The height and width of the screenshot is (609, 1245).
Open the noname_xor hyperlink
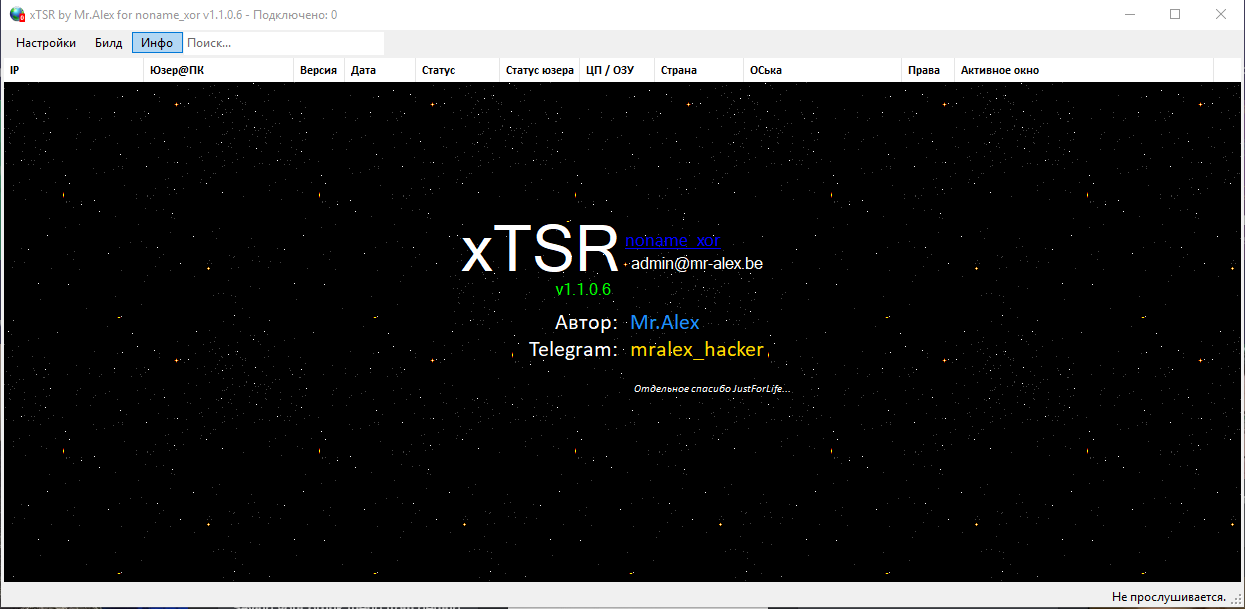click(672, 241)
